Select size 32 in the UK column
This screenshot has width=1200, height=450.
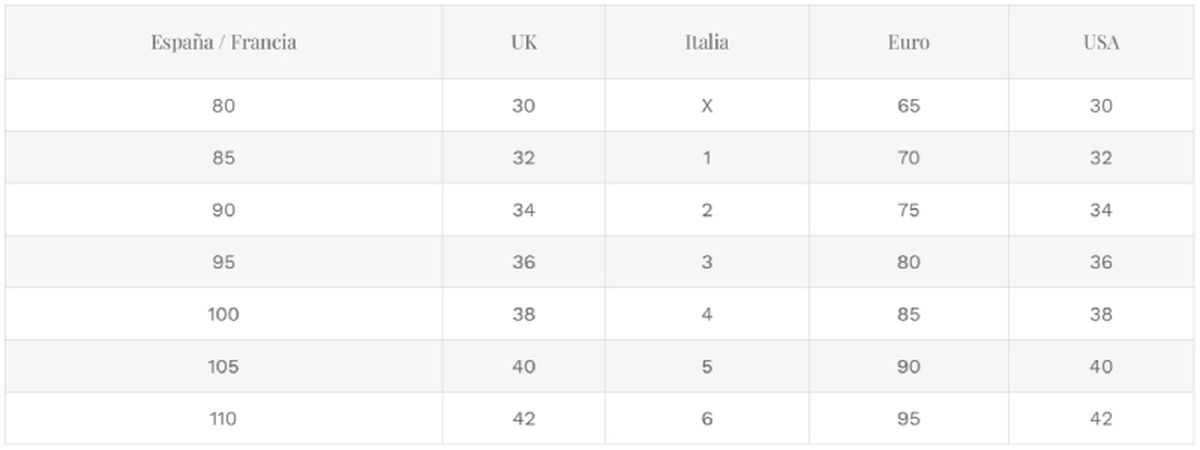pos(523,158)
